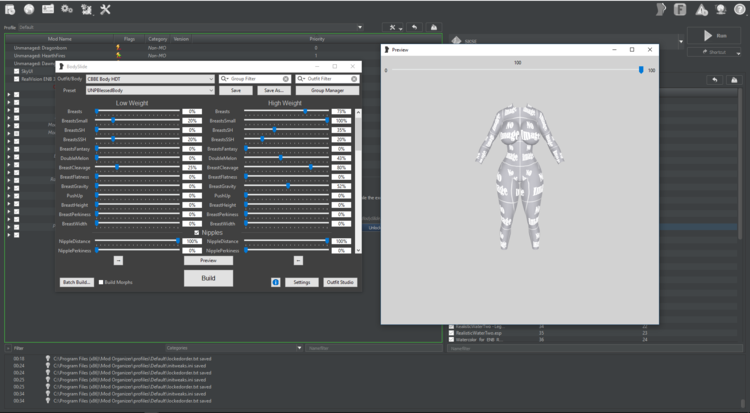Screen dimensions: 750x413
Task: Open the install mod from archive icon
Action: 10,9
